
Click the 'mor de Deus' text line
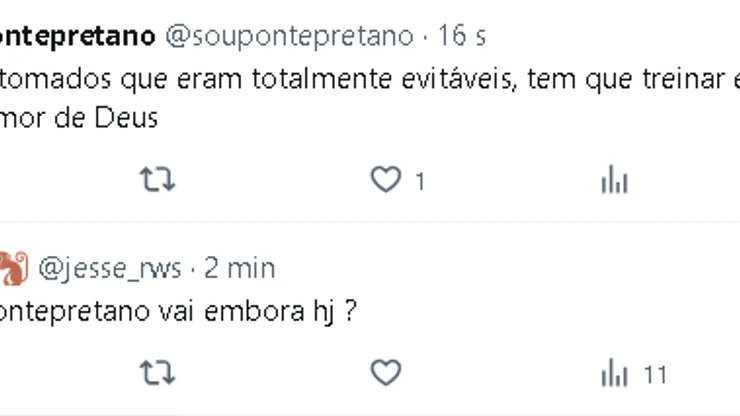click(78, 118)
